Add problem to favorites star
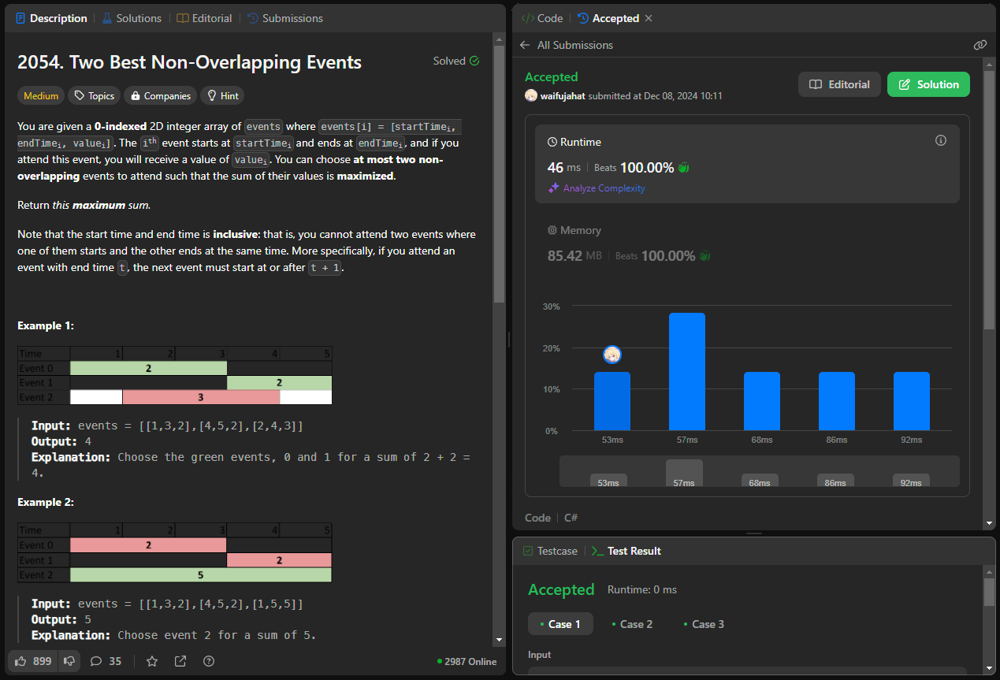Viewport: 1000px width, 680px height. click(x=152, y=662)
